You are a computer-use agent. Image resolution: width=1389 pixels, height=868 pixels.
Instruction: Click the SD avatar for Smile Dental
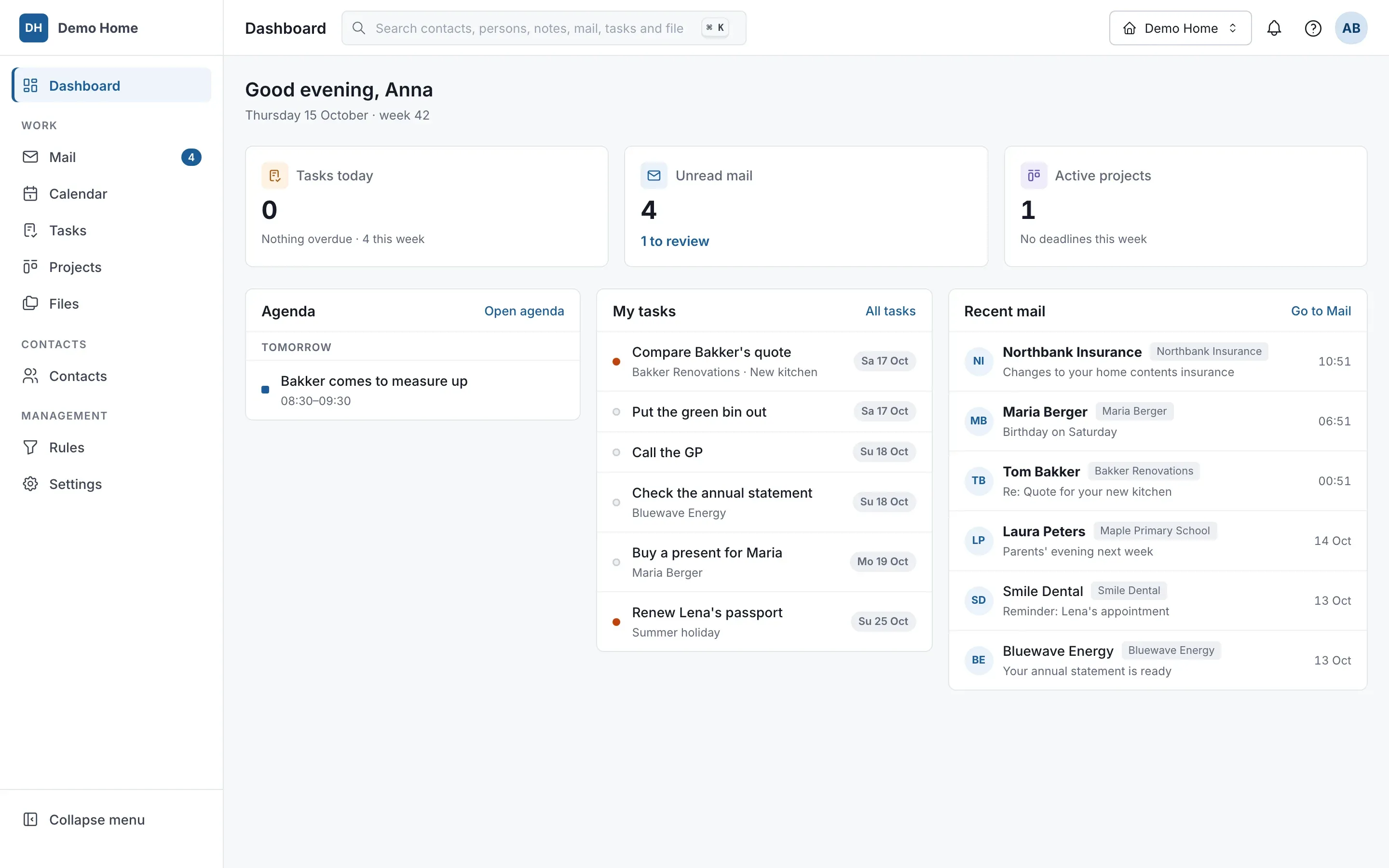tap(979, 600)
